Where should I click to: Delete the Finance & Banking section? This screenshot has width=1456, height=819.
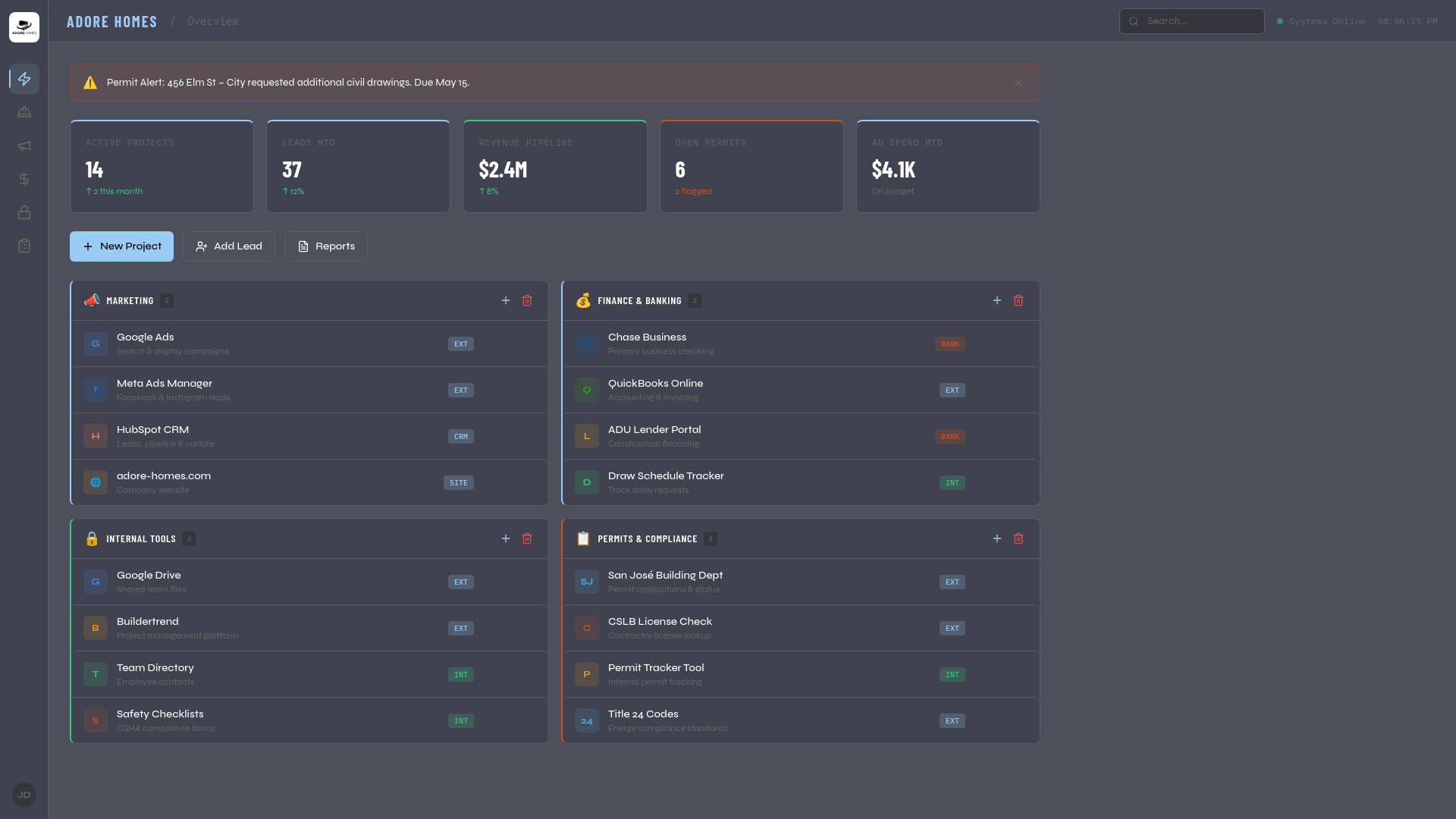point(1018,300)
